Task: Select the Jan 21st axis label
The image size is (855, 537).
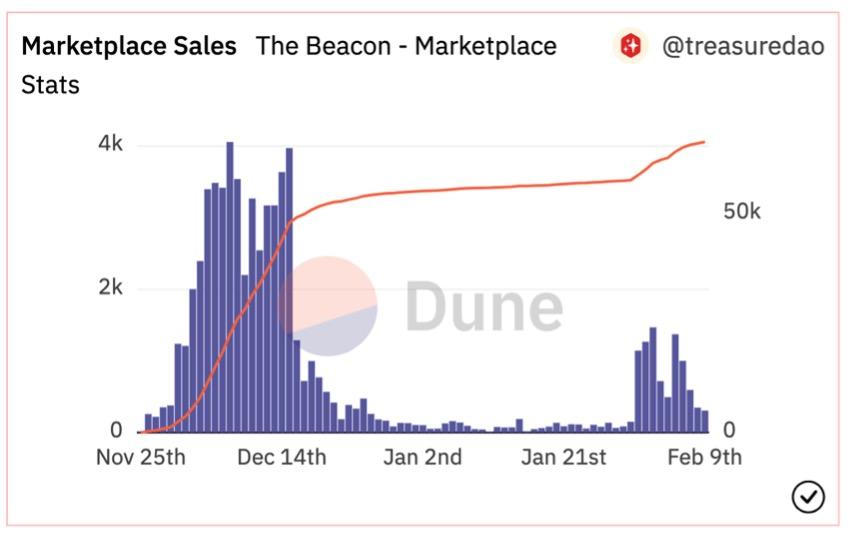Action: pyautogui.click(x=565, y=458)
